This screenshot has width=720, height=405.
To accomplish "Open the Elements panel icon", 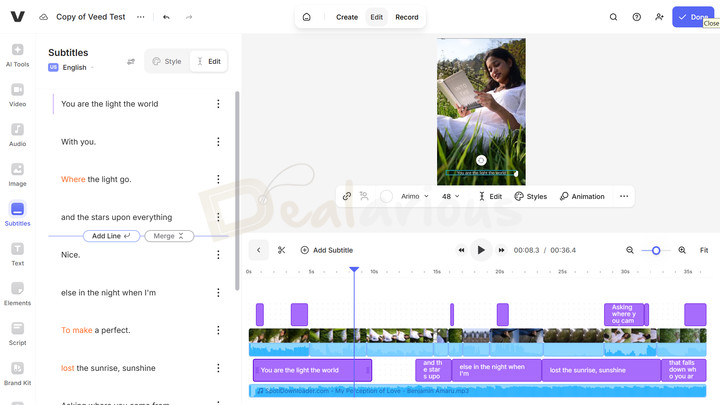I will tap(17, 295).
